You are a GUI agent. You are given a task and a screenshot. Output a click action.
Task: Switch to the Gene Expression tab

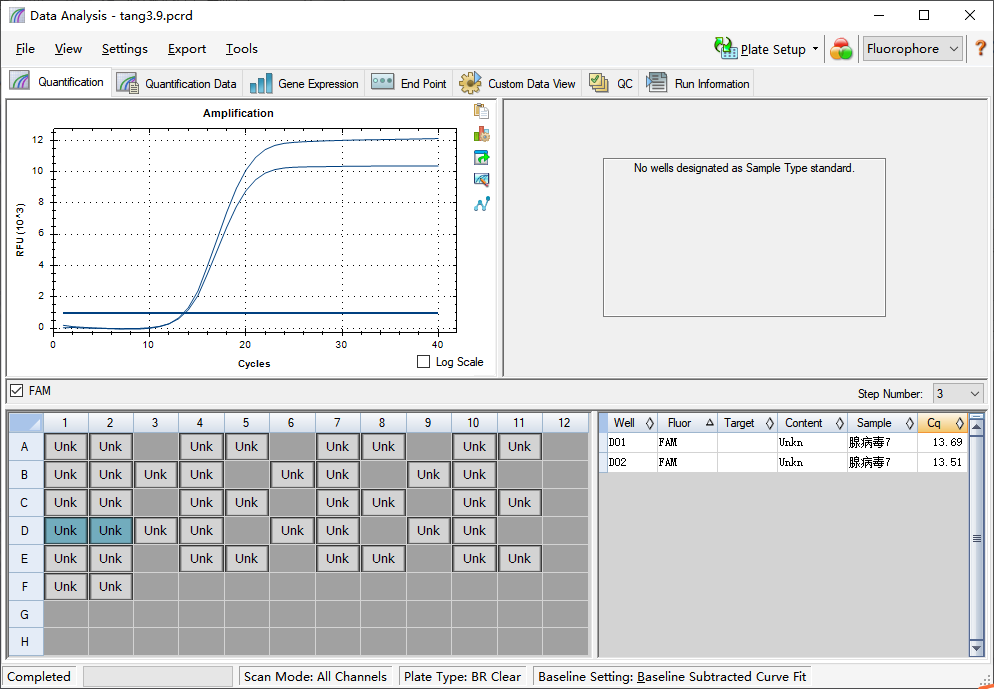304,83
